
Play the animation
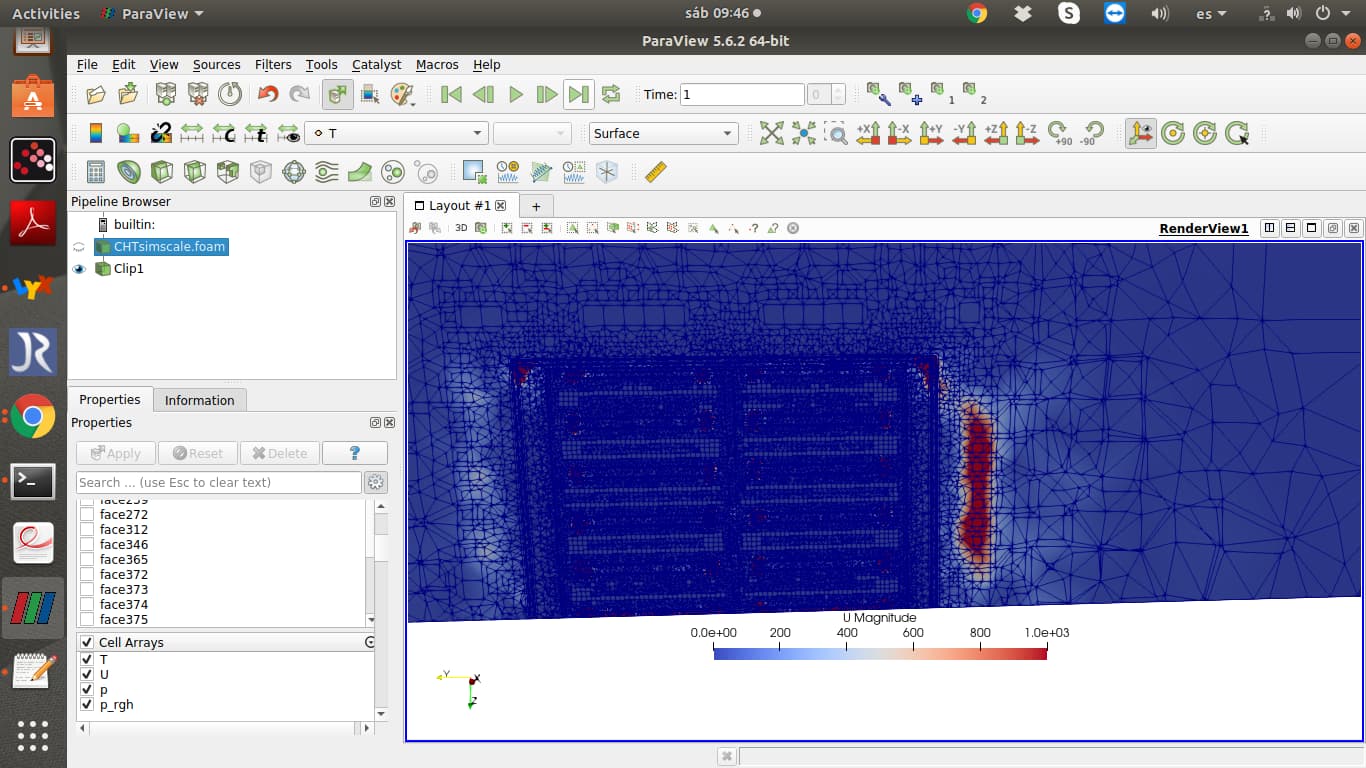pyautogui.click(x=516, y=94)
